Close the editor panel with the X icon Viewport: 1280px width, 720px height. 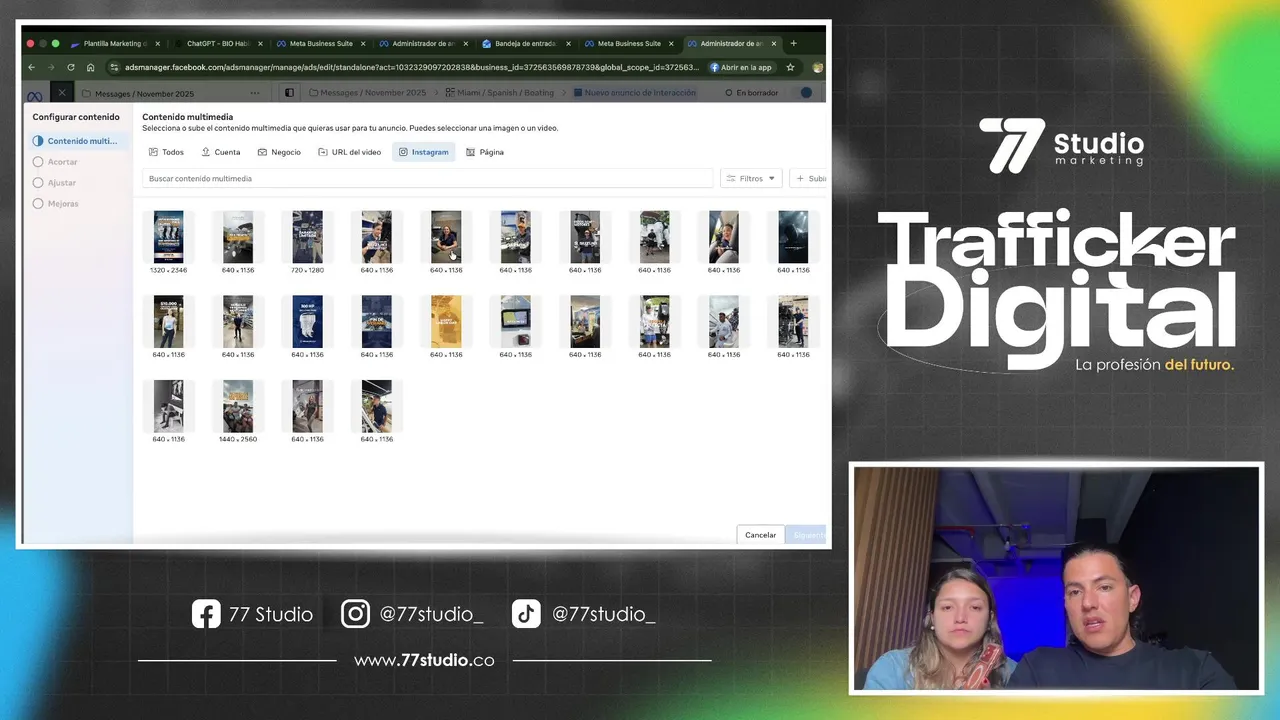click(x=61, y=93)
